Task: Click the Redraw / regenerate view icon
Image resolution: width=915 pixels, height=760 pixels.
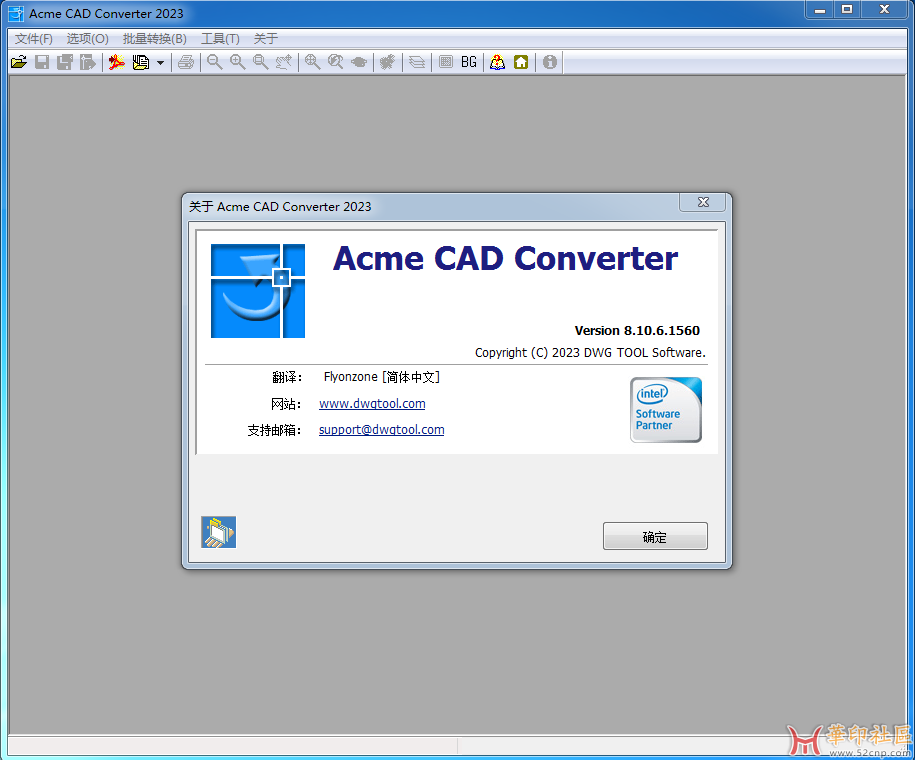Action: (x=359, y=62)
